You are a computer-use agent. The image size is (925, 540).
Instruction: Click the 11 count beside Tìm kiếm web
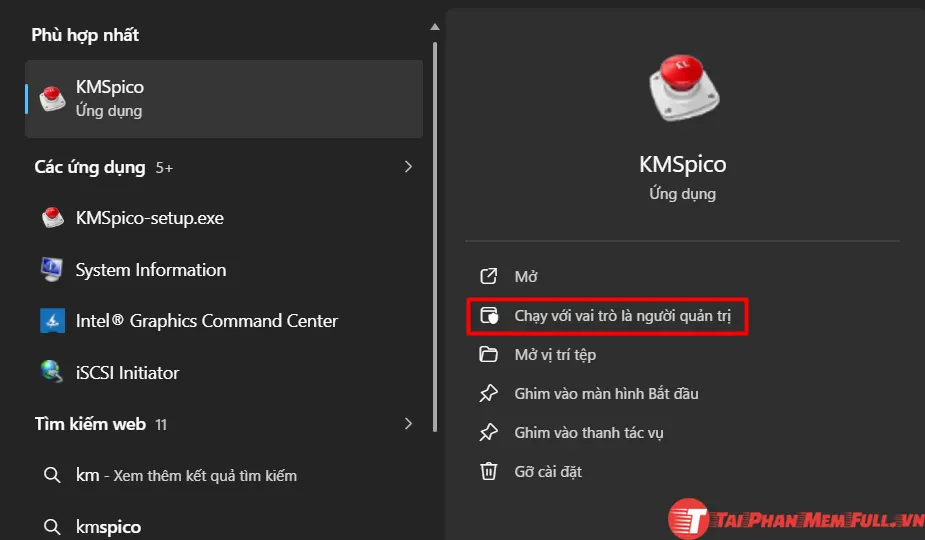(x=161, y=425)
